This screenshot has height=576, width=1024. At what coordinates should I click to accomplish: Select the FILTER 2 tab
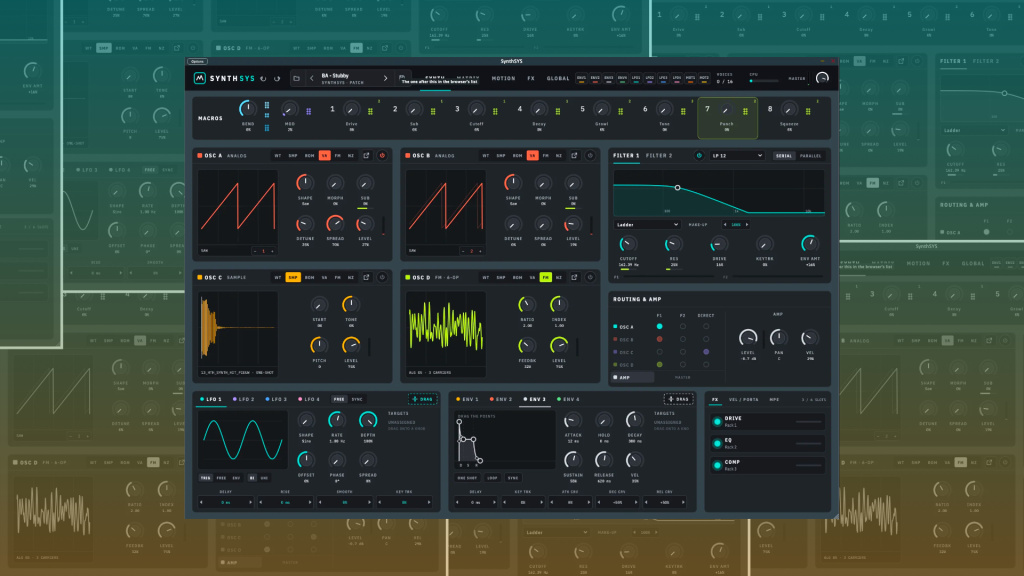(x=659, y=155)
